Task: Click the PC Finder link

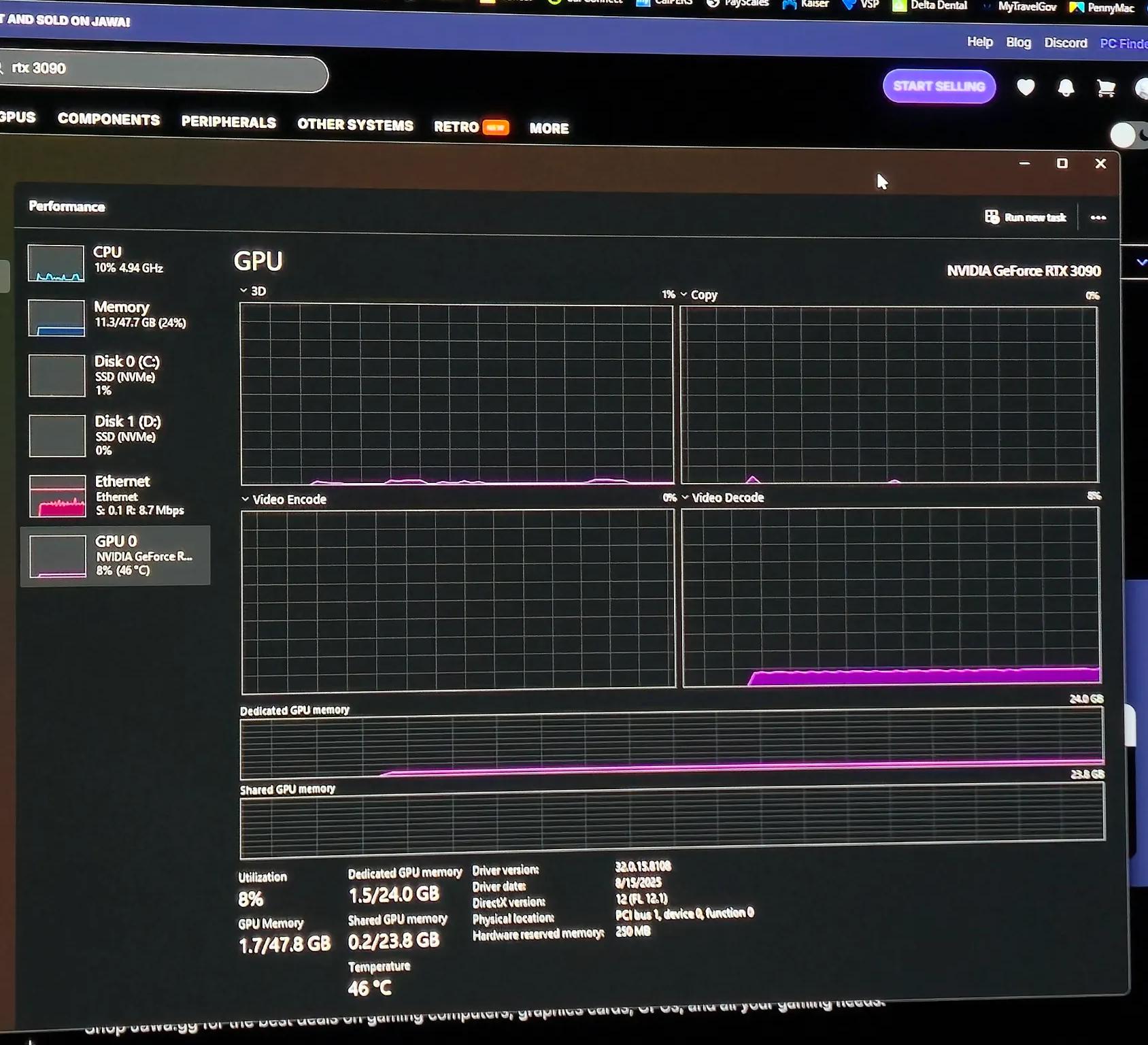Action: point(1124,44)
